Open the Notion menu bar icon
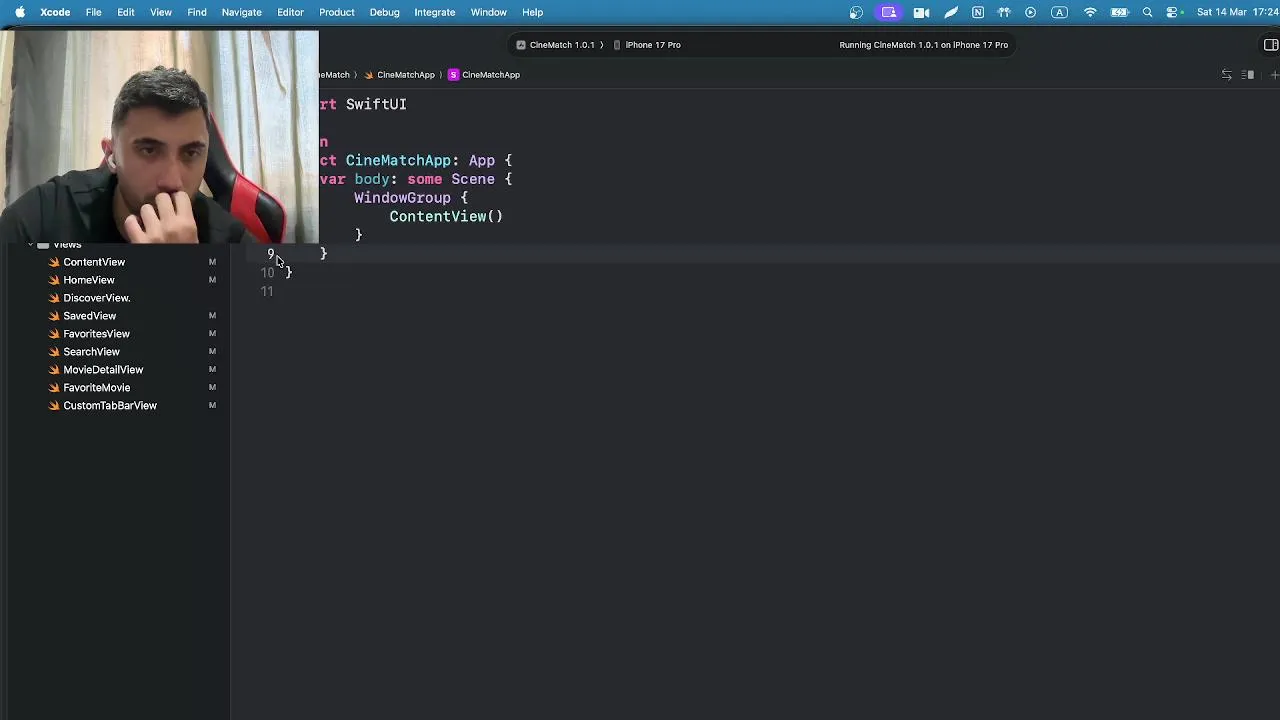 [x=977, y=12]
